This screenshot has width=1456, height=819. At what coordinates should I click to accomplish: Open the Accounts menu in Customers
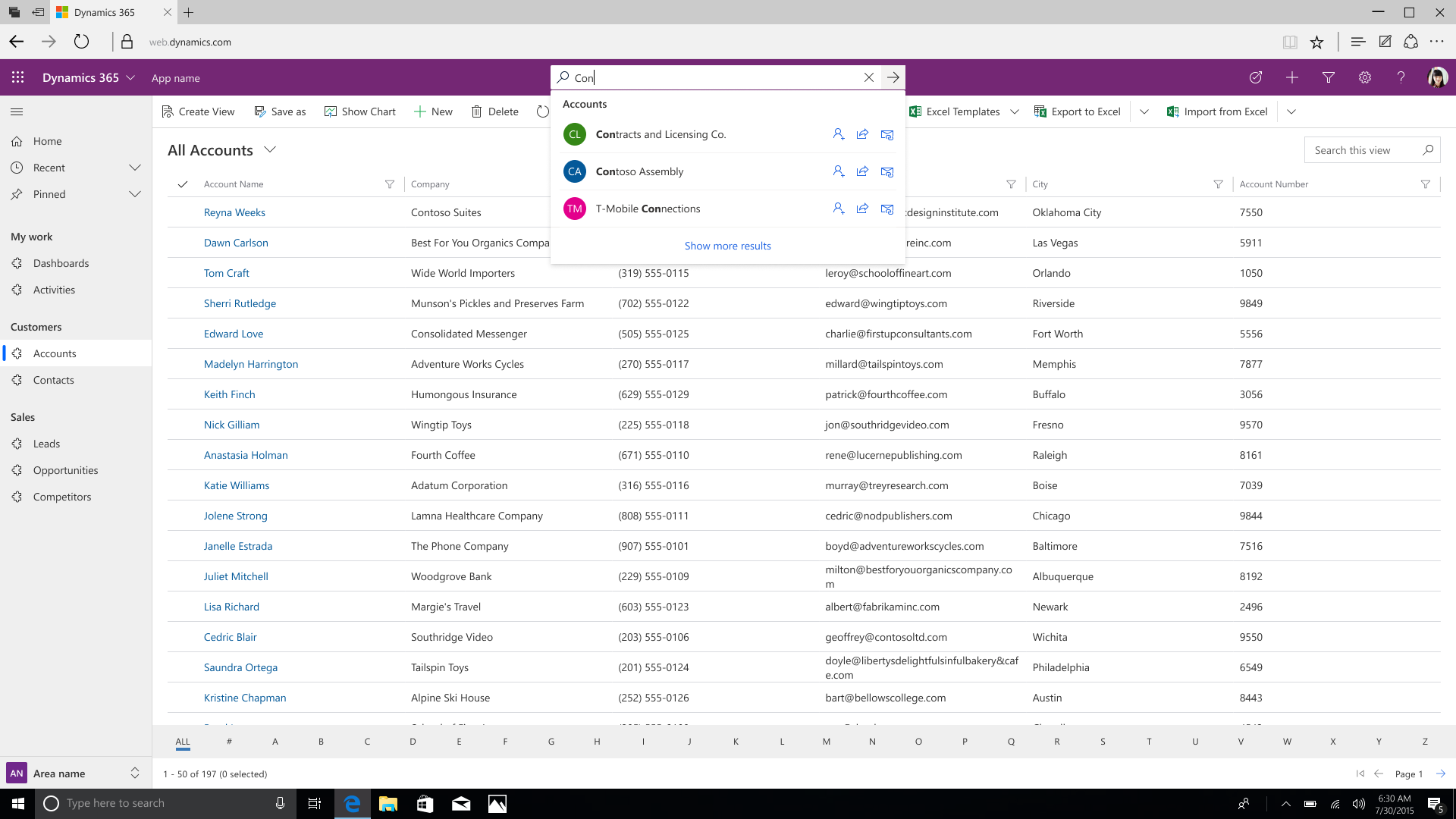54,353
